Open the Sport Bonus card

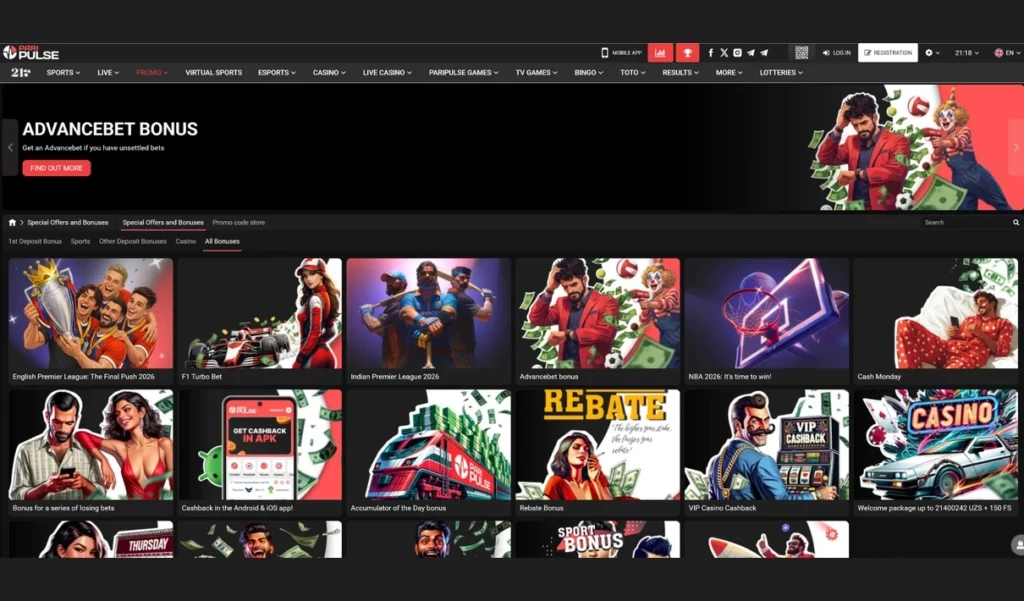[x=598, y=540]
